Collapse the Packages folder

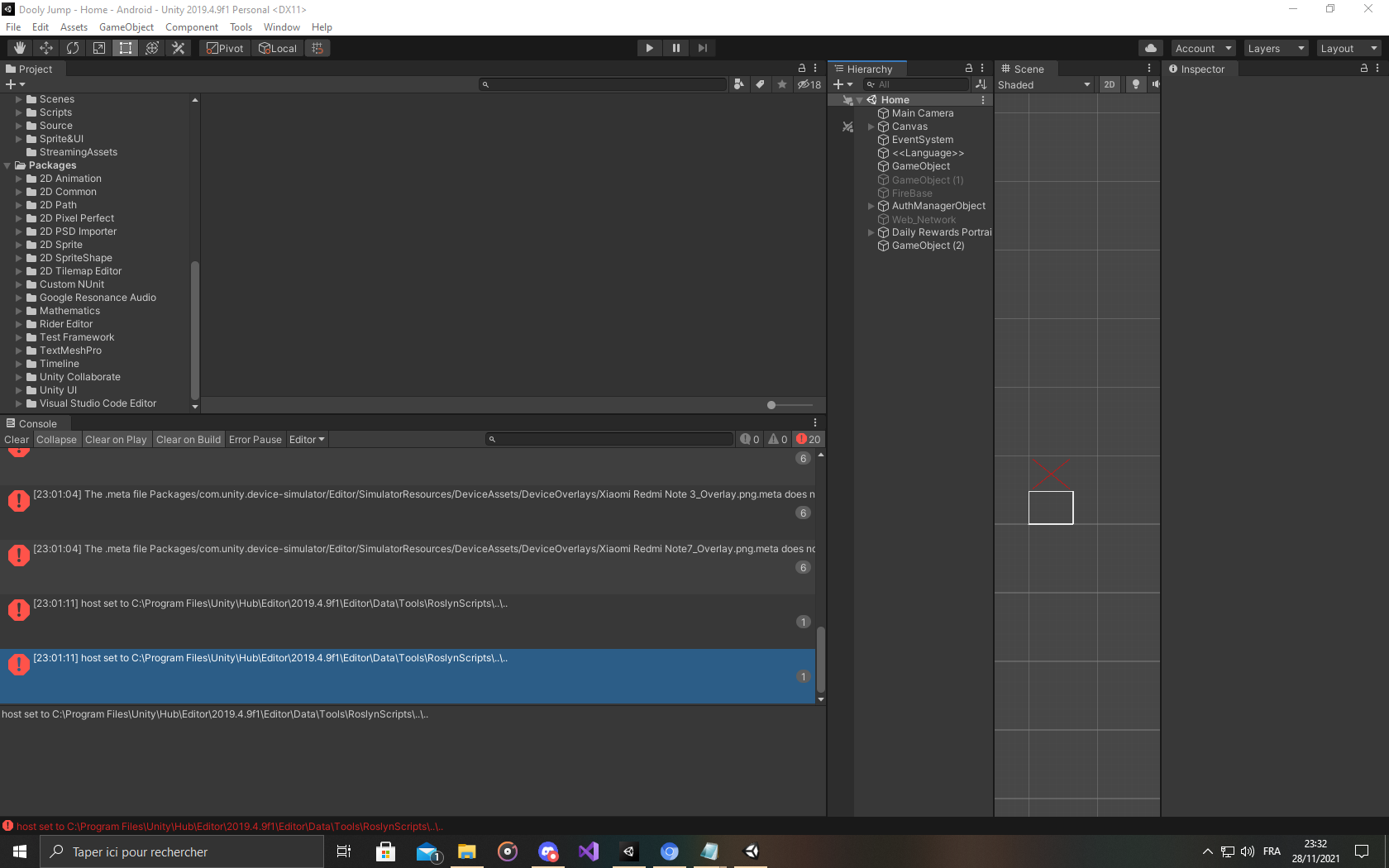(x=7, y=165)
